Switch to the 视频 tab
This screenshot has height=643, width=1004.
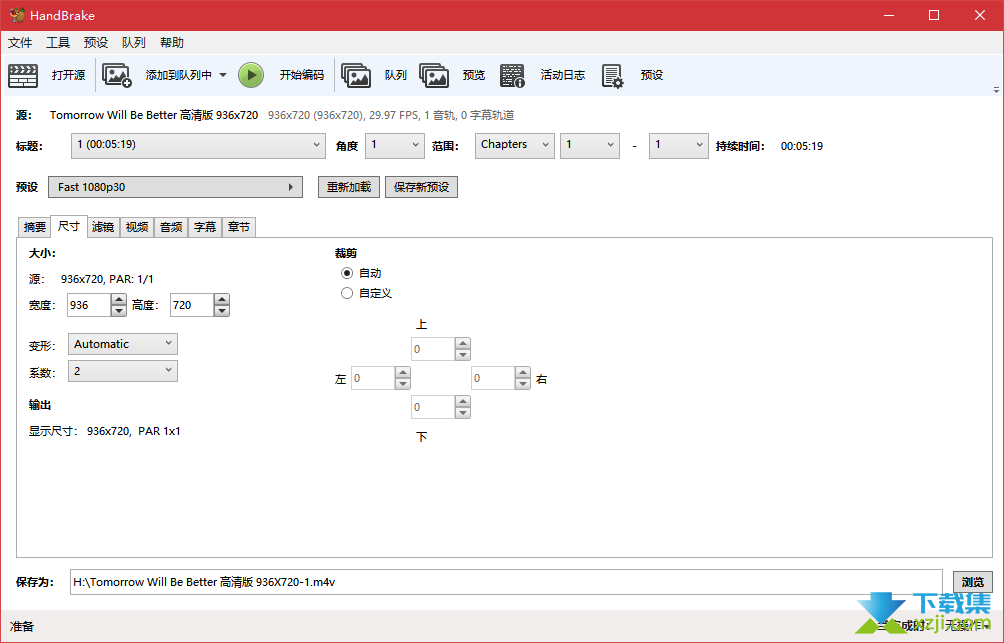click(137, 227)
